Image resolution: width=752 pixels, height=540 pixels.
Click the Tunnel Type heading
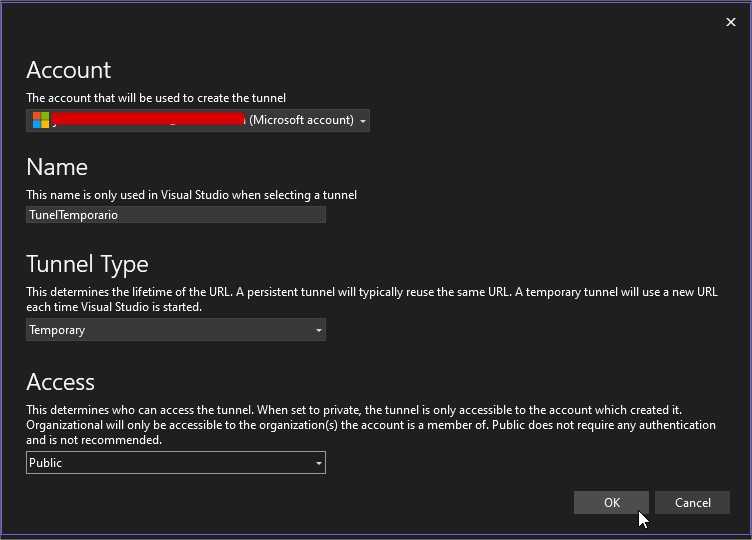pos(87,264)
